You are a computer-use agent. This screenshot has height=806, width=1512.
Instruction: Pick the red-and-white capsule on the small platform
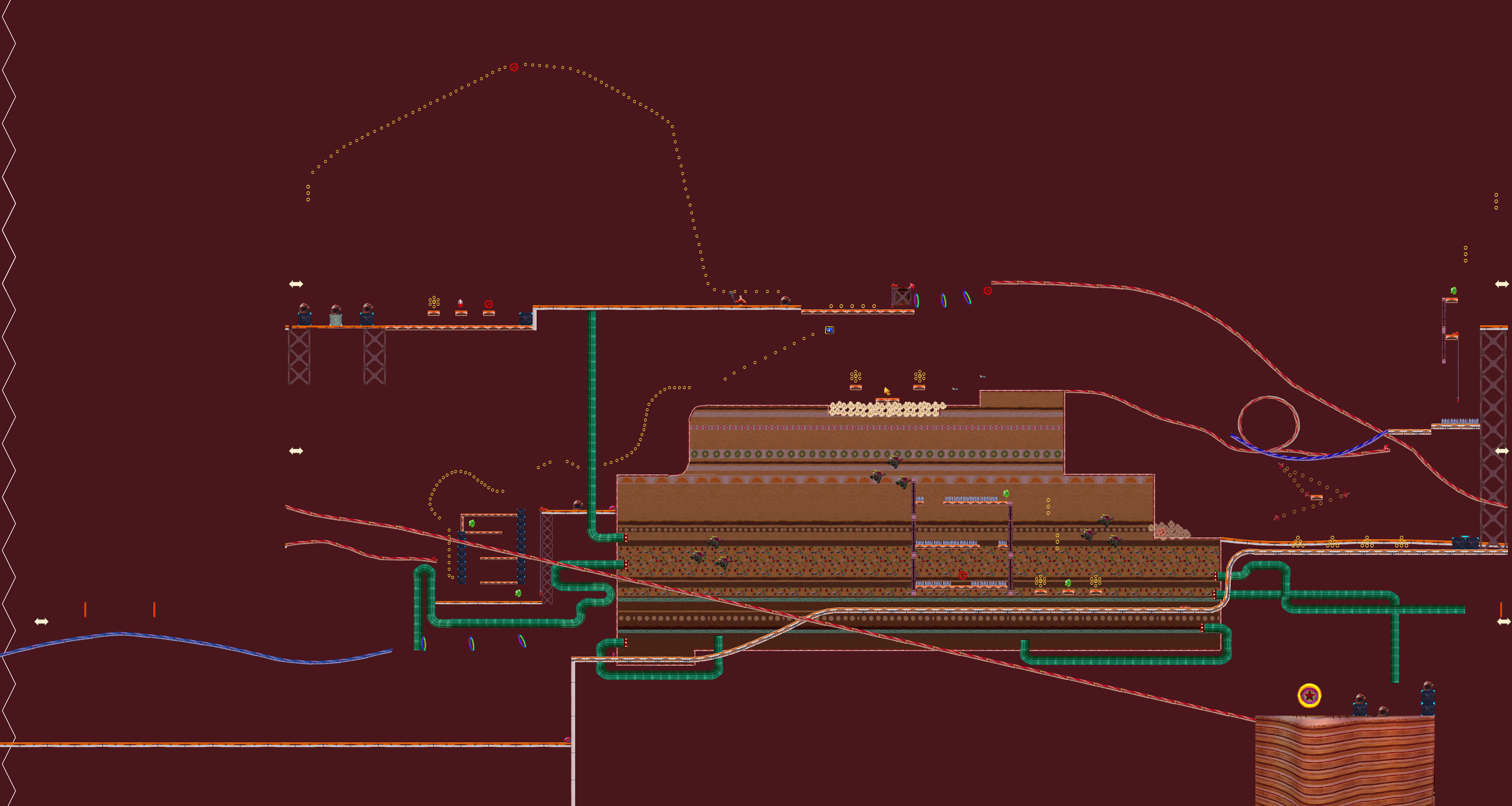pyautogui.click(x=460, y=304)
